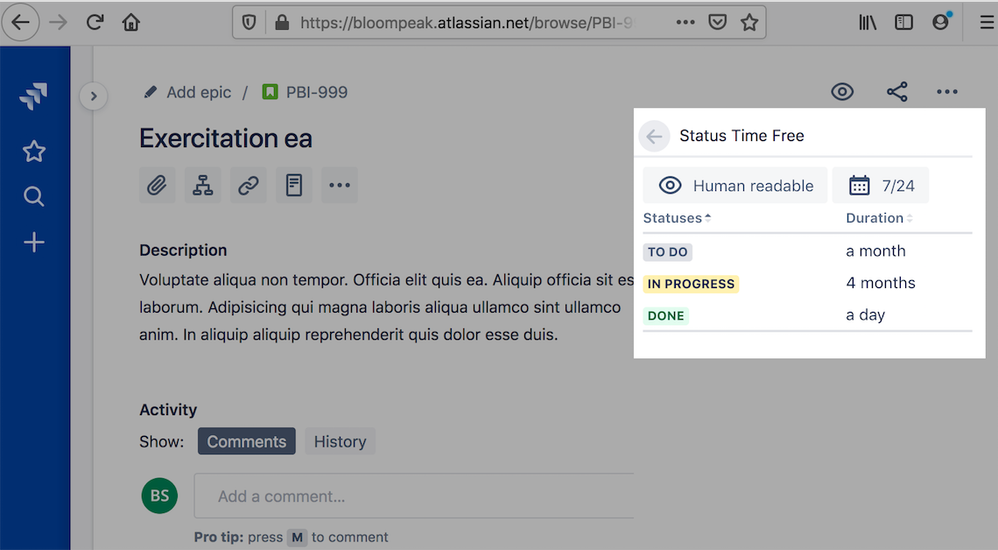Toggle Human readable duration format
Viewport: 998px width, 550px height.
(x=735, y=185)
